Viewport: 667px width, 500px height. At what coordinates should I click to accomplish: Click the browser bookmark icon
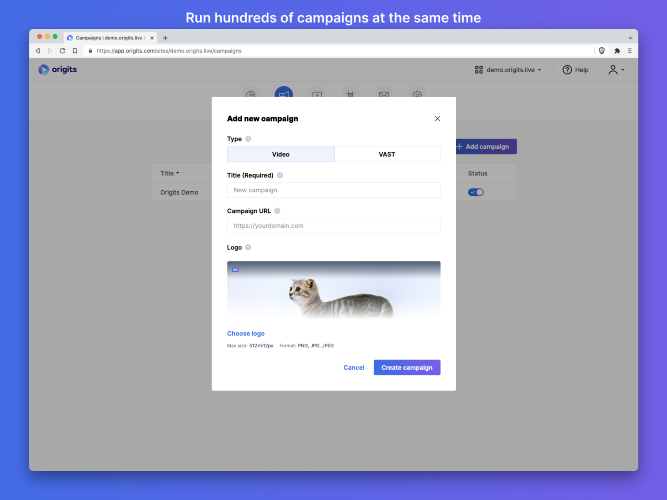point(75,51)
